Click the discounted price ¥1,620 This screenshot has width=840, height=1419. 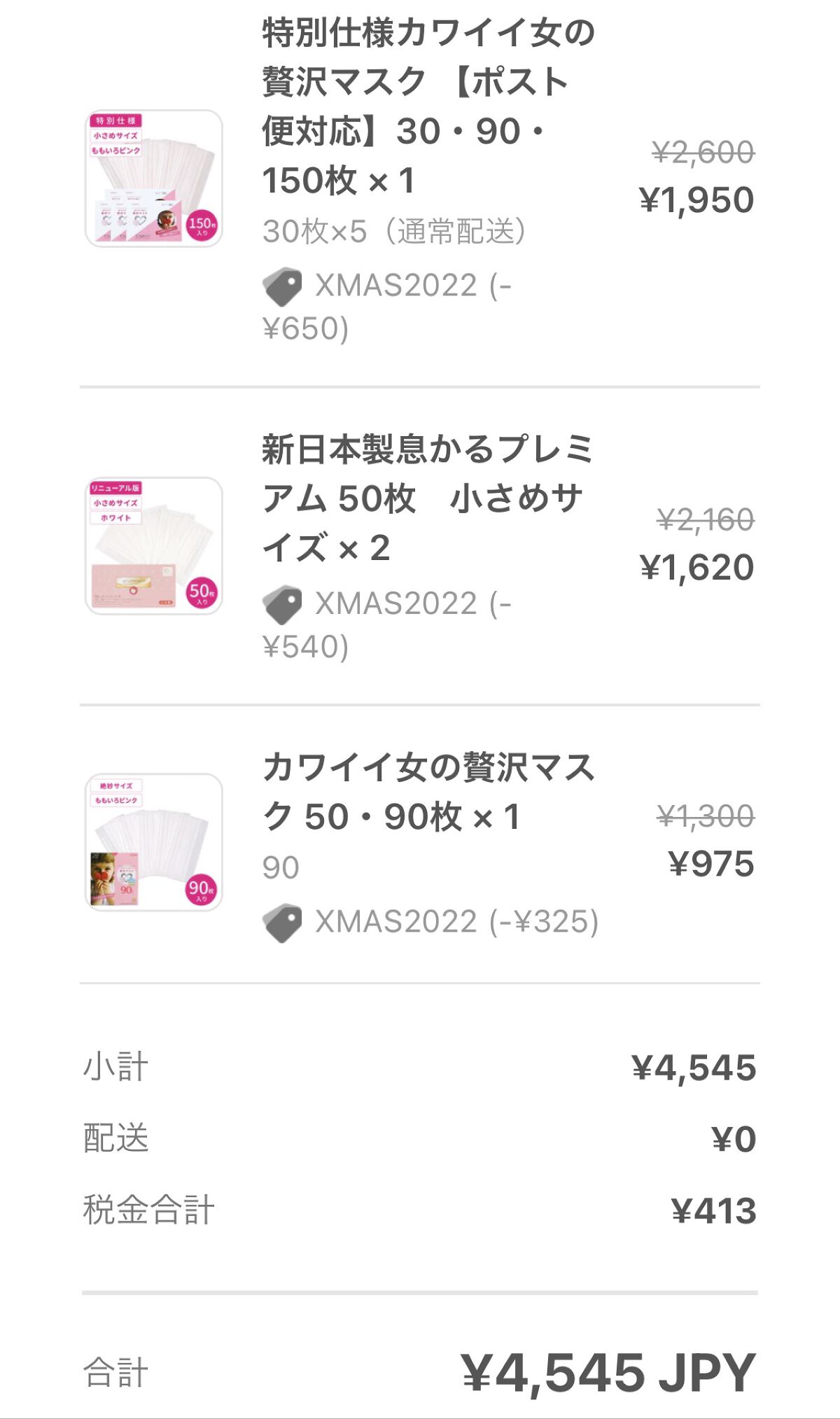(x=696, y=567)
